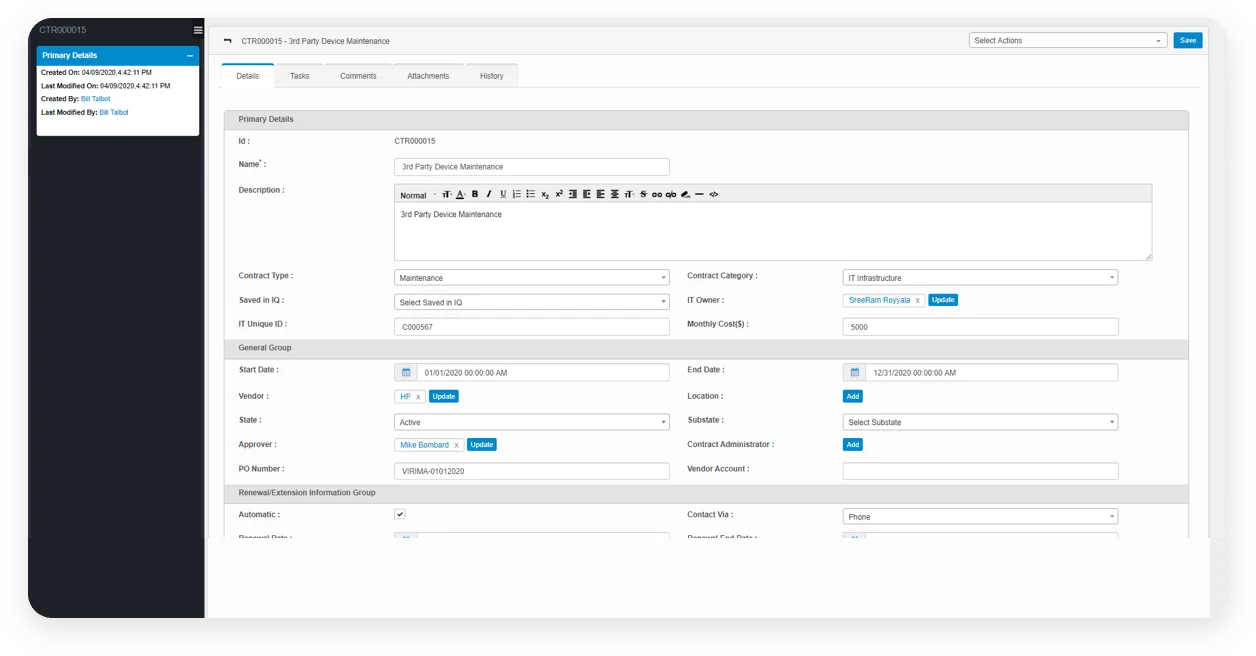This screenshot has width=1256, height=656.
Task: Apply strikethrough in Description toolbar
Action: click(643, 195)
